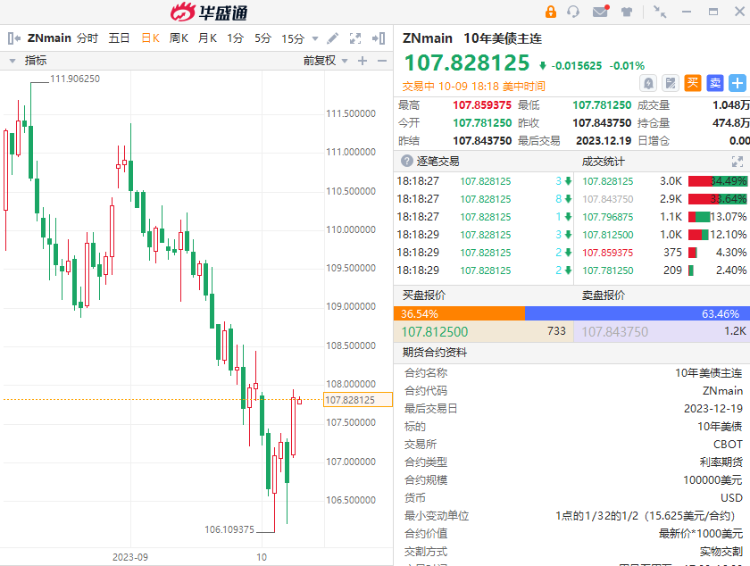
Task: Switch to the 周K chart tab
Action: [179, 38]
